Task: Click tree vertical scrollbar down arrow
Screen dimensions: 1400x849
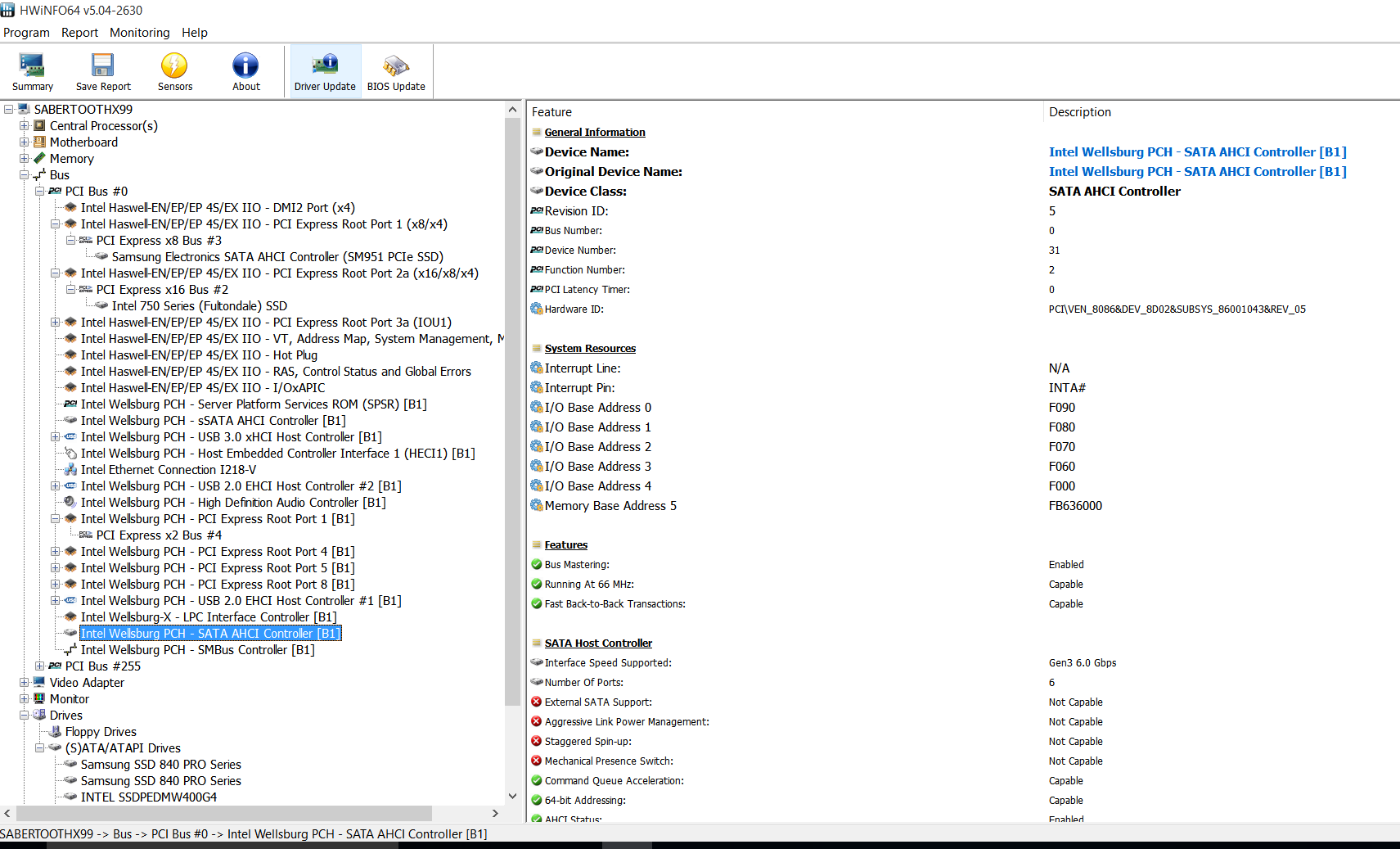Action: click(512, 796)
